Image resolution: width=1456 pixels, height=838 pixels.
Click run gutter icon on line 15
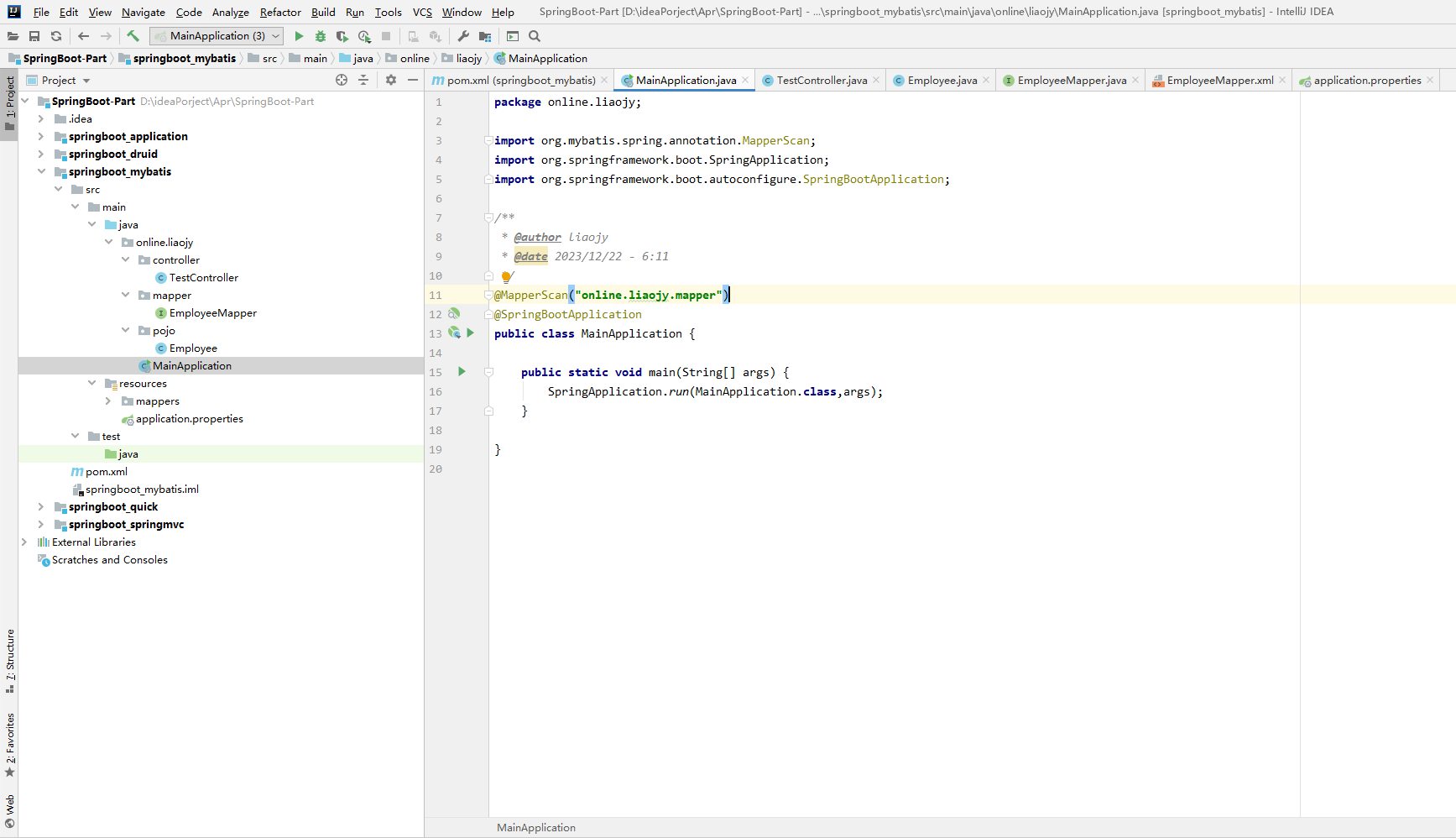point(462,371)
